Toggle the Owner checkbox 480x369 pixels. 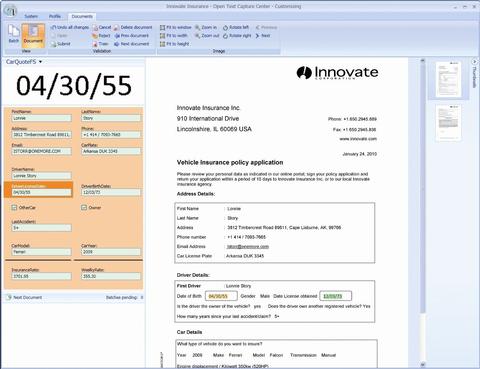[84, 208]
